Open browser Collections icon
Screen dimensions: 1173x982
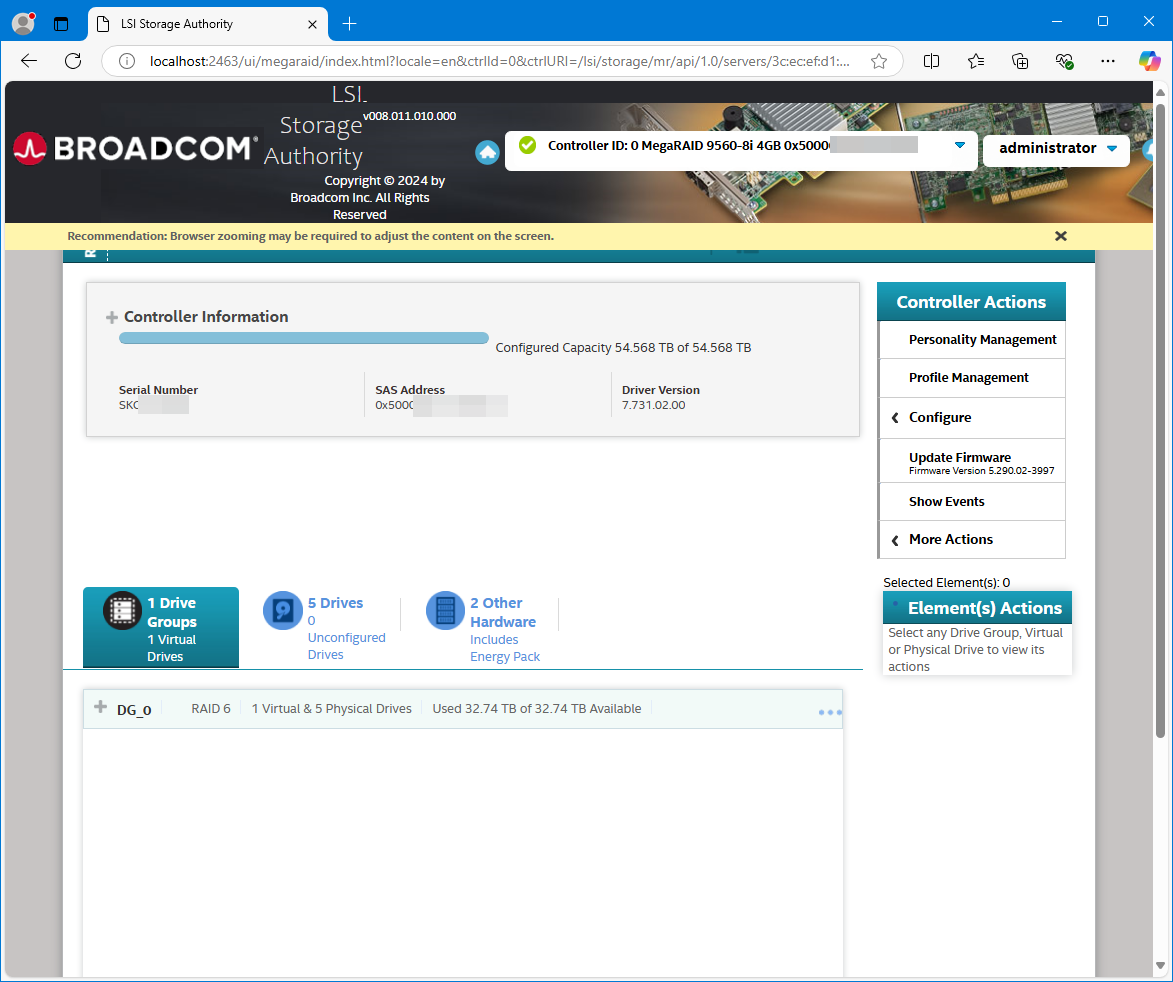click(x=1020, y=61)
